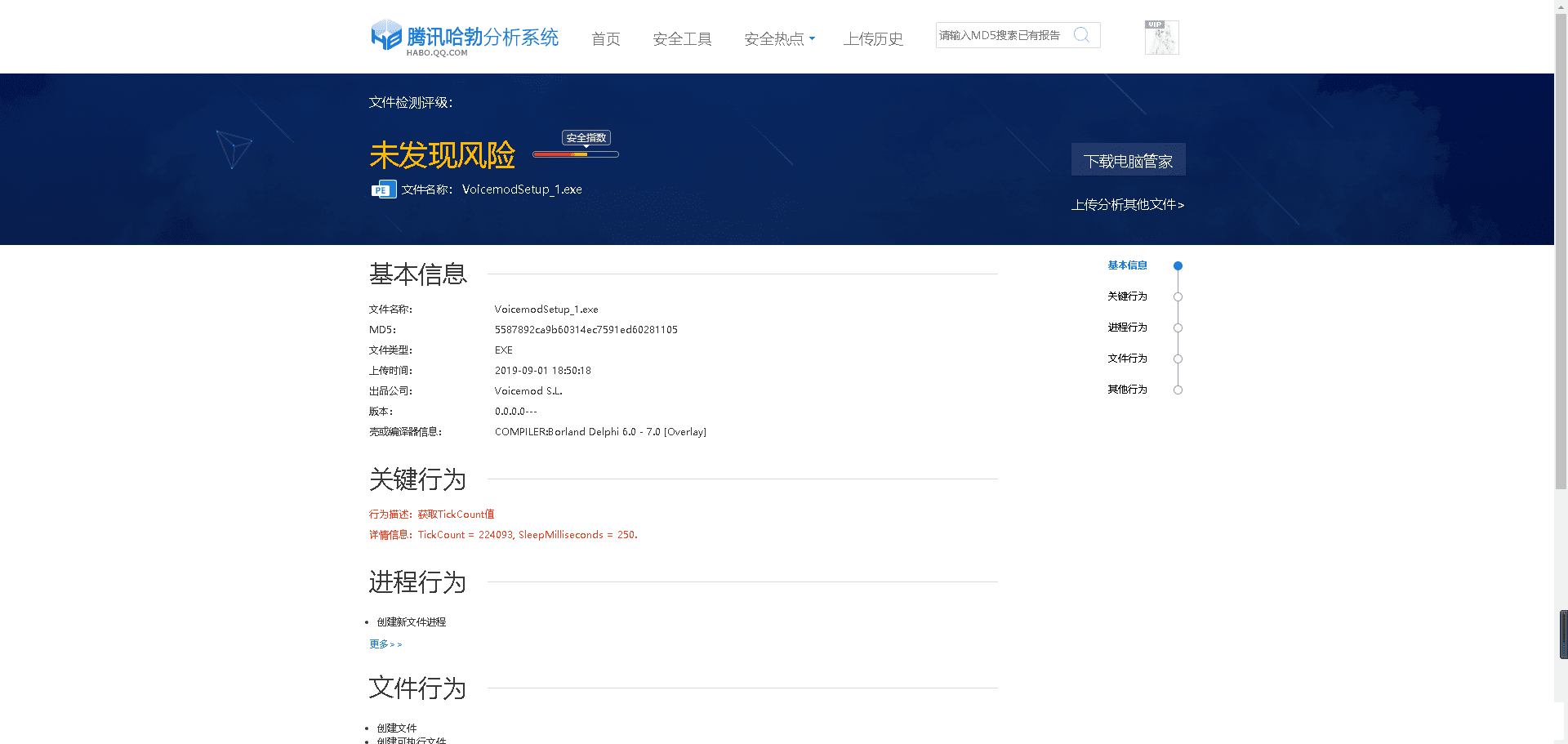1568x744 pixels.
Task: Click the 获取TickCount值 behavior description
Action: [x=456, y=515]
